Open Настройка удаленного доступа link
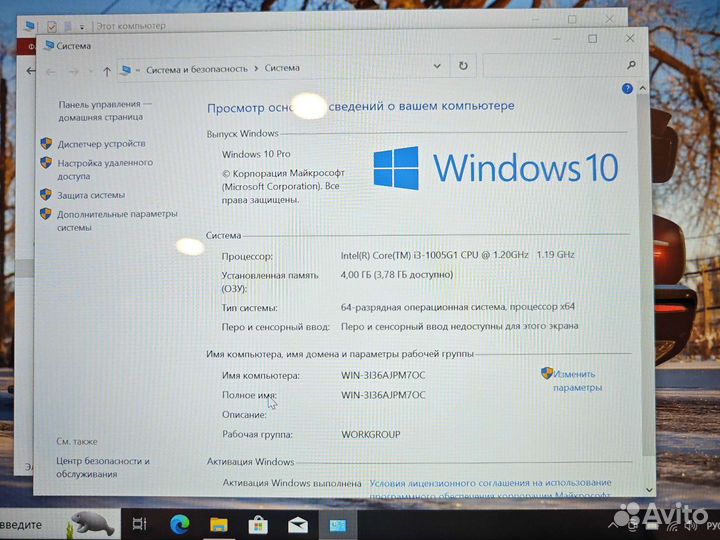720x540 pixels. tap(105, 169)
